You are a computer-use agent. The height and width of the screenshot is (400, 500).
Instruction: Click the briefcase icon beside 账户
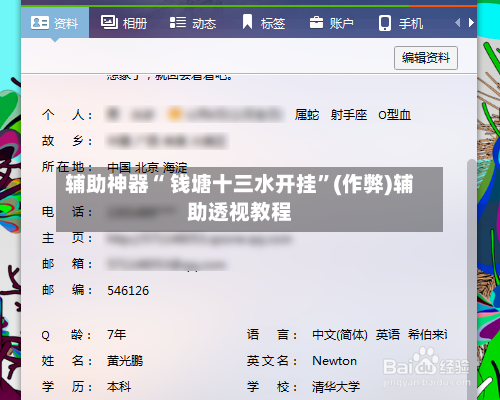click(316, 23)
